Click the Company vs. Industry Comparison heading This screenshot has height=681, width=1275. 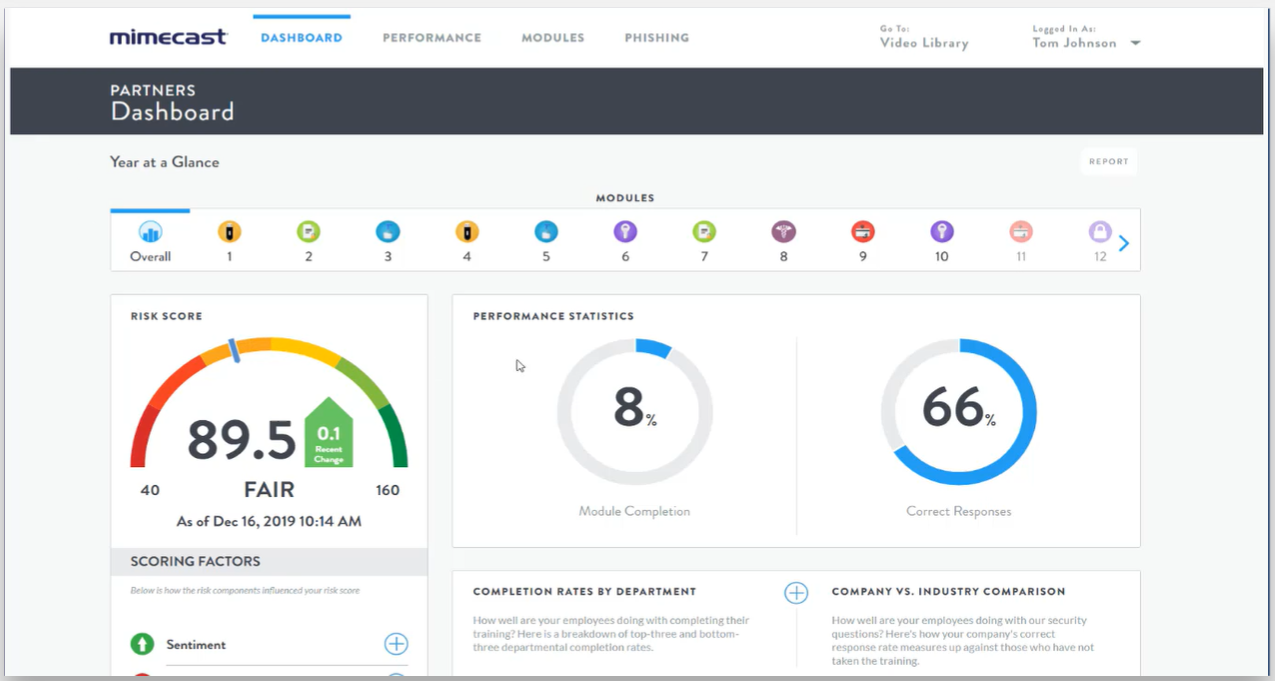[948, 592]
